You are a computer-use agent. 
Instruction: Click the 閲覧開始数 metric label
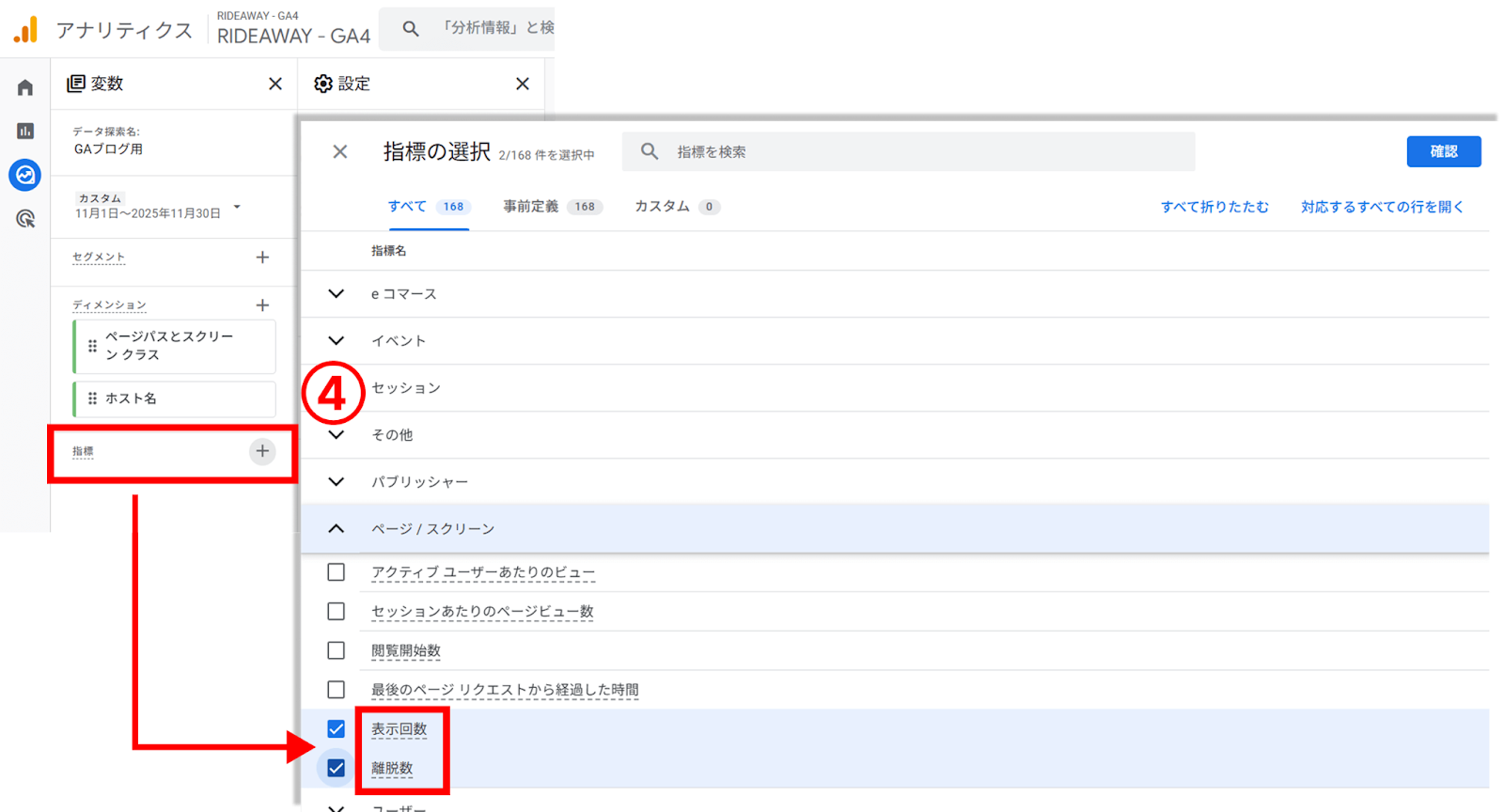[x=406, y=650]
